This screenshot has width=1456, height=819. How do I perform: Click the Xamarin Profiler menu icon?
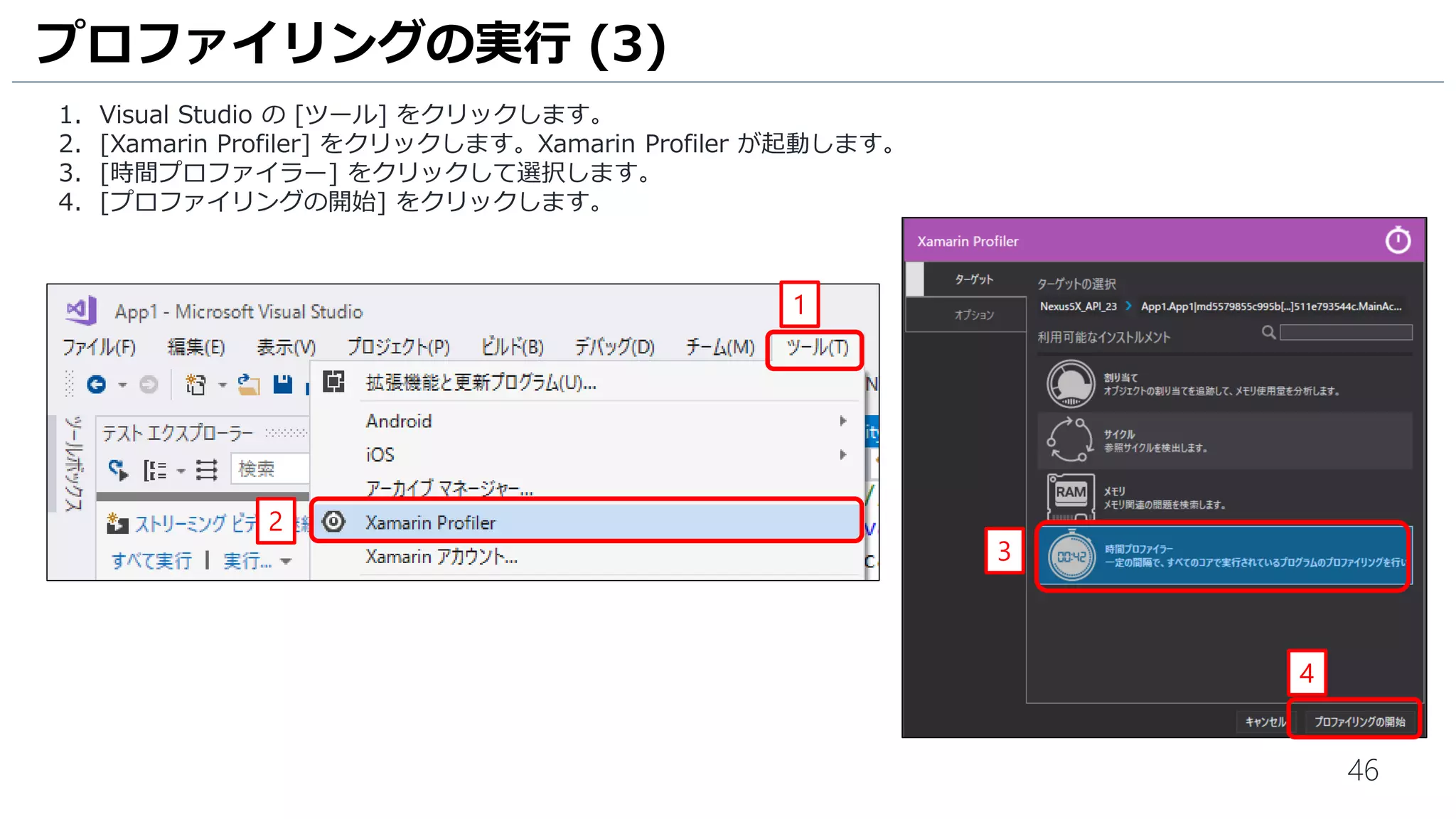(333, 522)
